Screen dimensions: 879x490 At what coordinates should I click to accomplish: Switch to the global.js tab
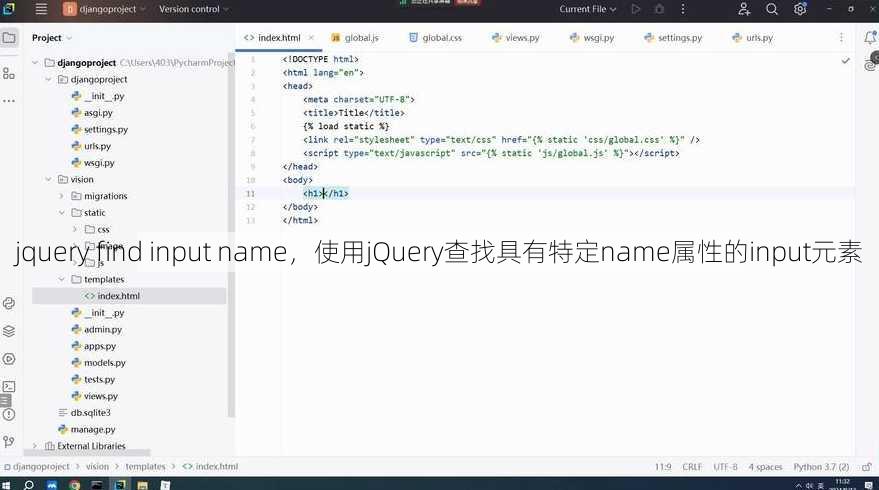355,38
